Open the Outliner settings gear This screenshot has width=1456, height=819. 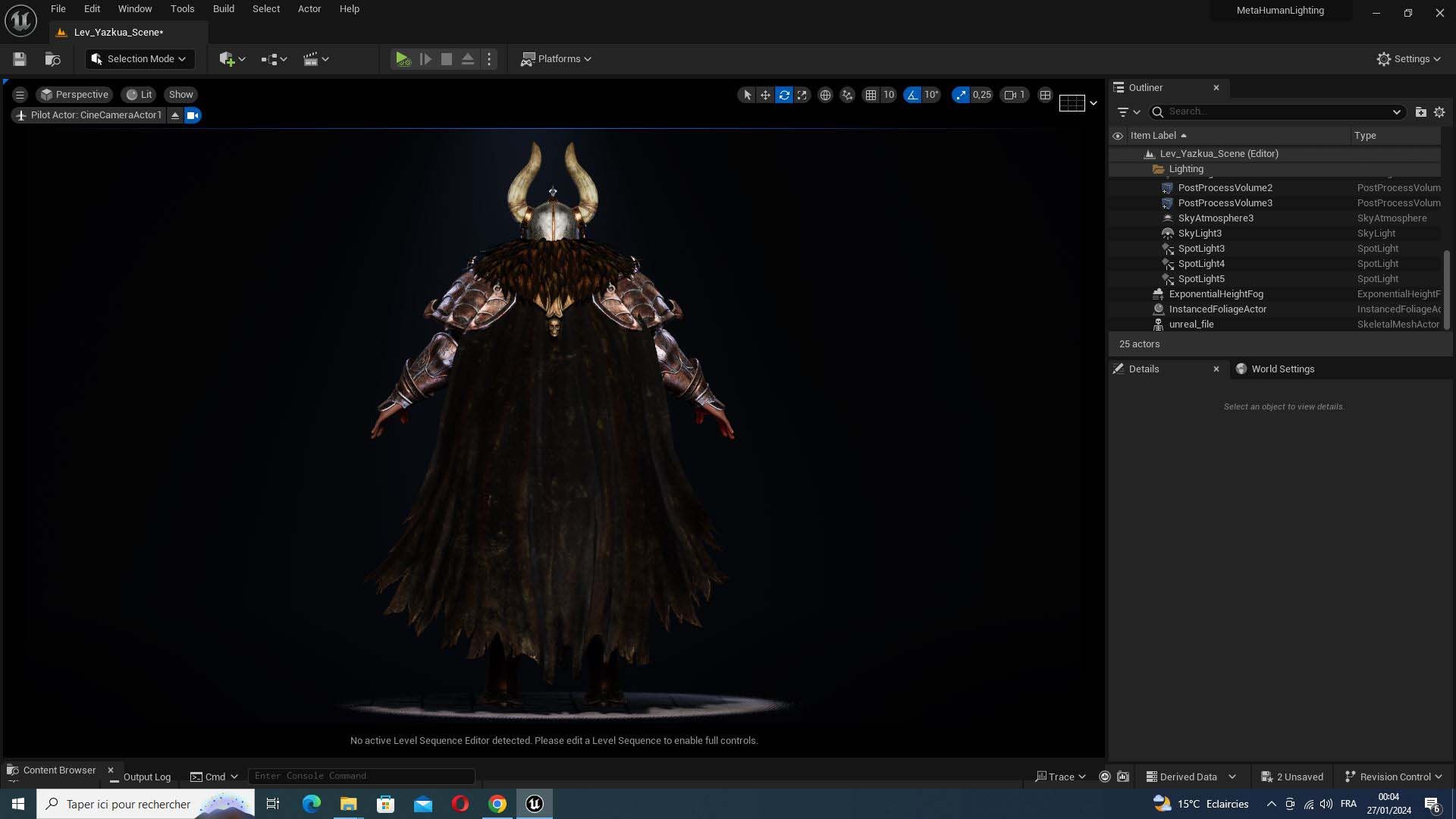[1439, 111]
